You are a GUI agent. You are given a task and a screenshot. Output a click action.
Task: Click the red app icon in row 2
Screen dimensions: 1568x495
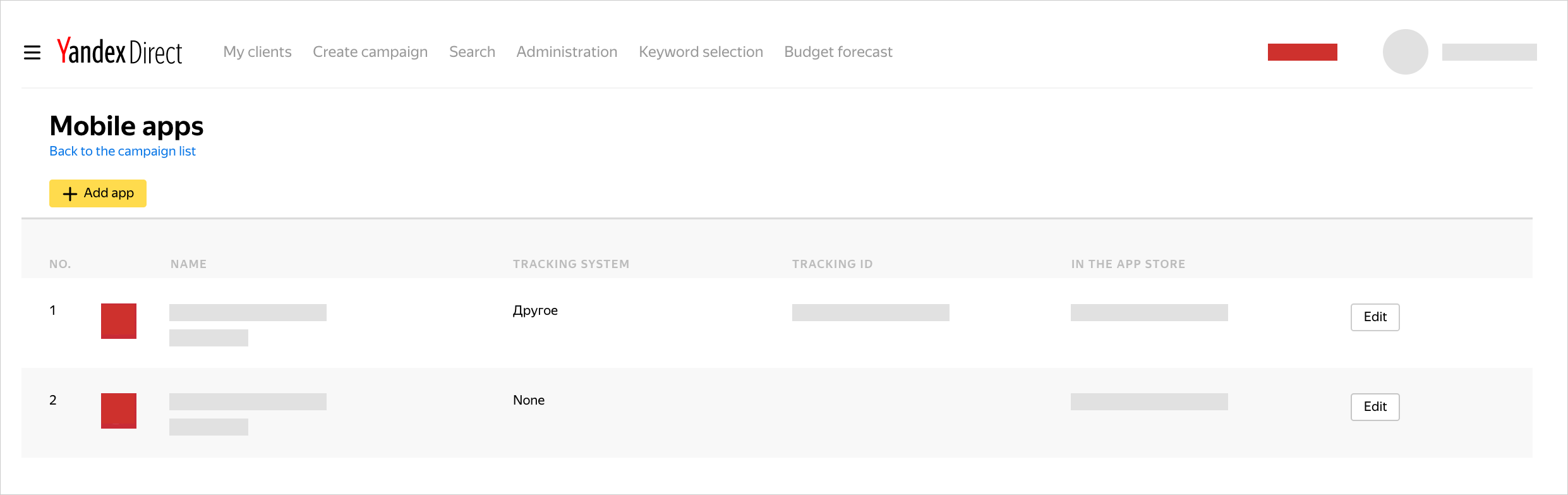[119, 411]
